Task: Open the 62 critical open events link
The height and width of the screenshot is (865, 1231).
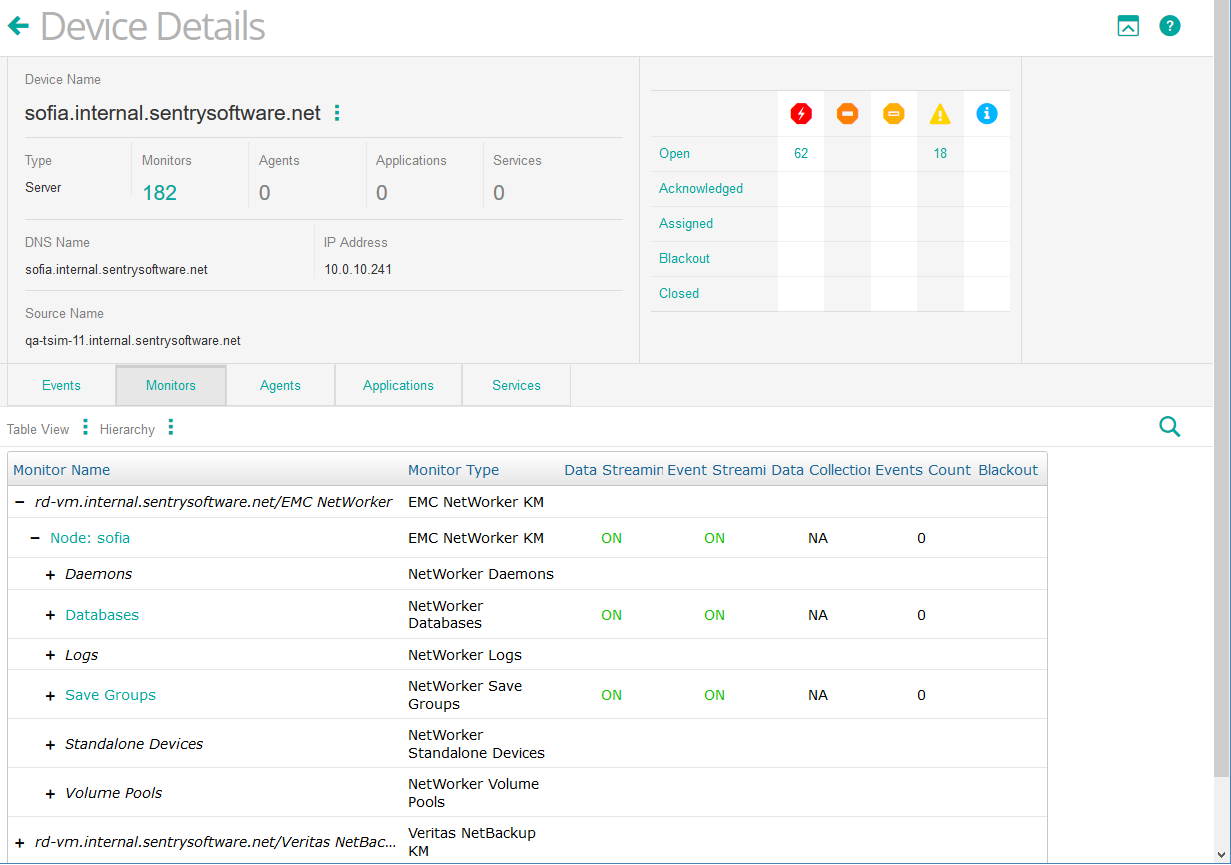Action: point(800,153)
